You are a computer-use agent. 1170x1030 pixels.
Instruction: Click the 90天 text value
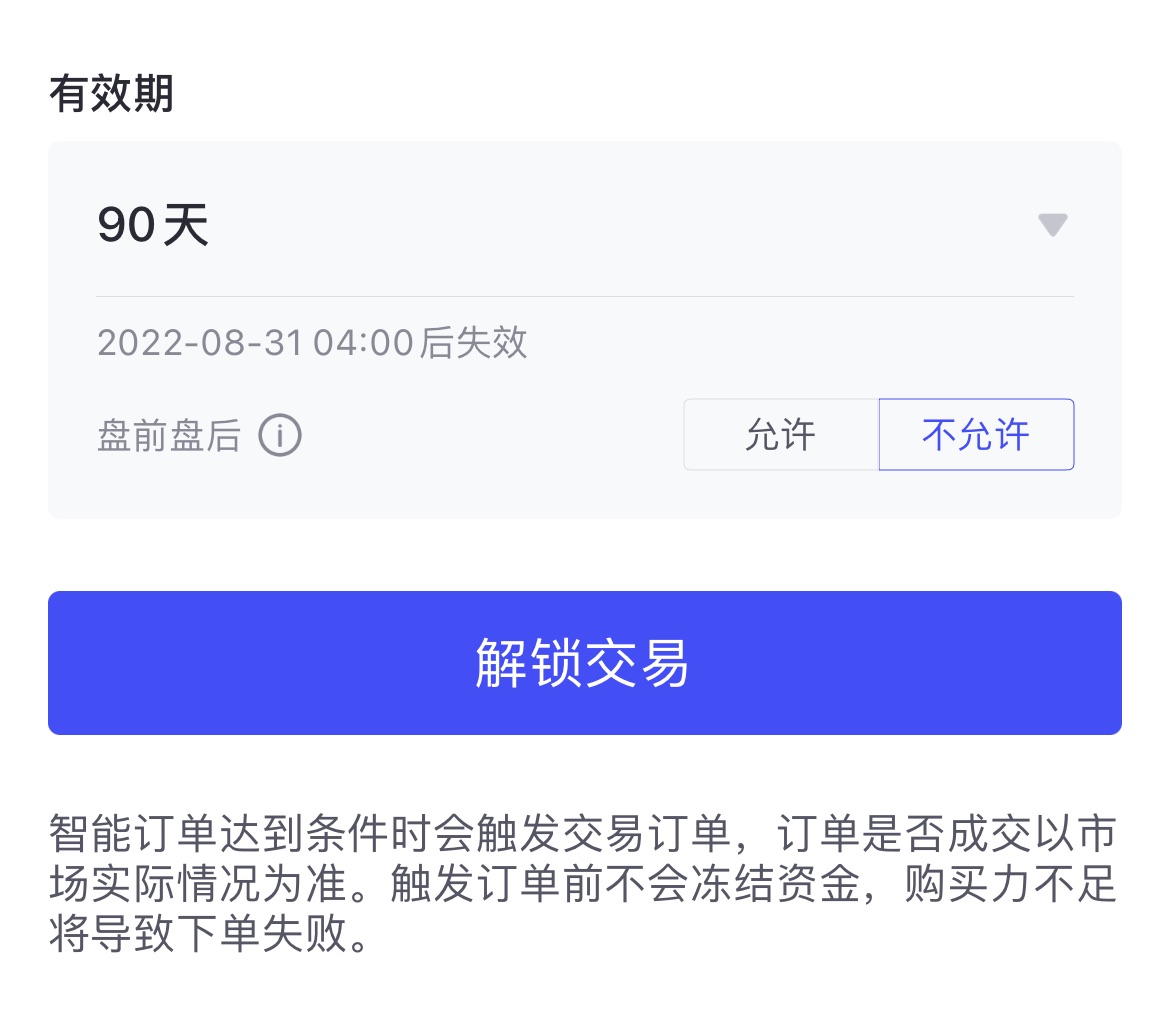(x=153, y=225)
